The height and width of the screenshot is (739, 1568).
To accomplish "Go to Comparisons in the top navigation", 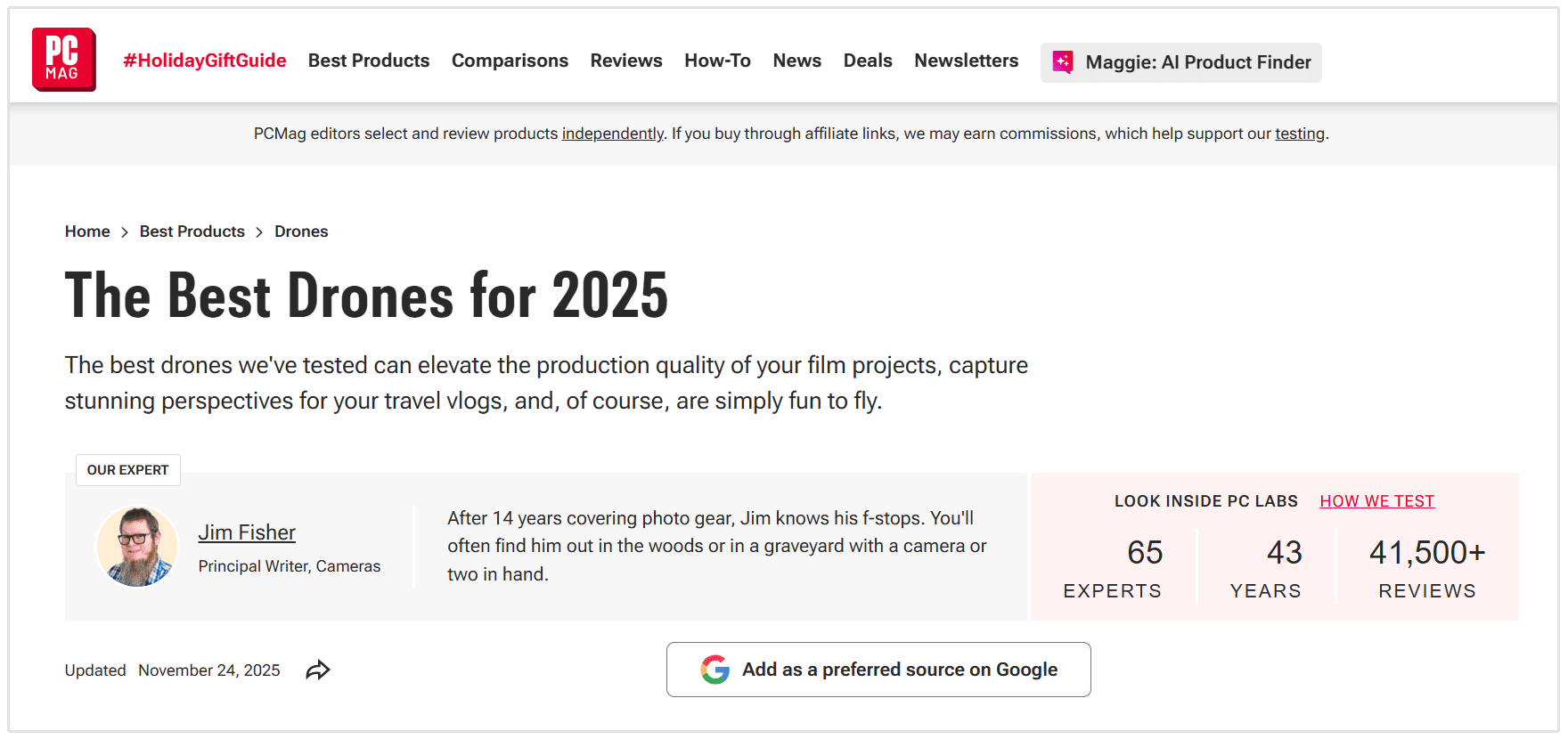I will pos(510,61).
